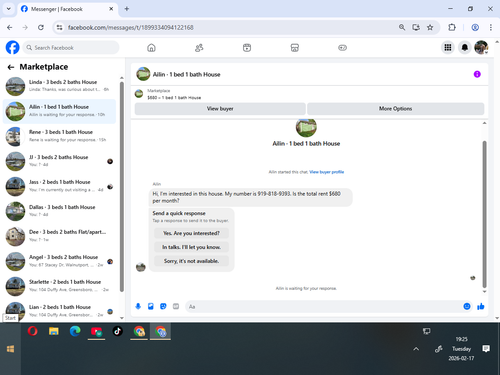Screen dimensions: 500x375
Task: Go back with the browser back arrow
Action: [x=10, y=27]
